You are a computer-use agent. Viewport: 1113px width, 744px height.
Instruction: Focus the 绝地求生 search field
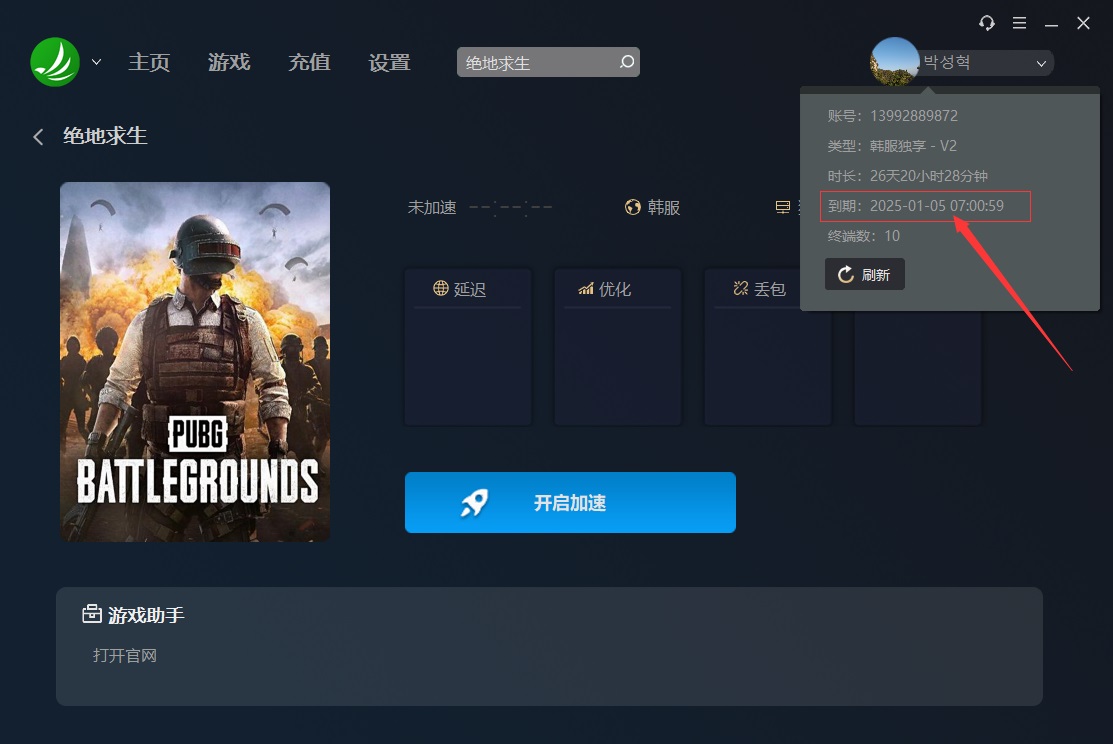(548, 62)
